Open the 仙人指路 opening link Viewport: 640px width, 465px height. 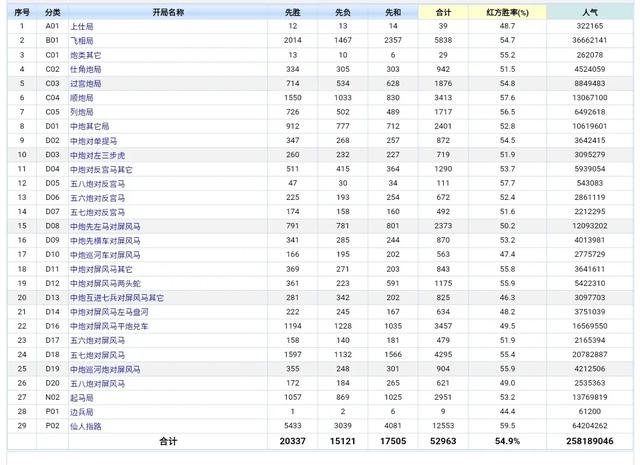(86, 426)
